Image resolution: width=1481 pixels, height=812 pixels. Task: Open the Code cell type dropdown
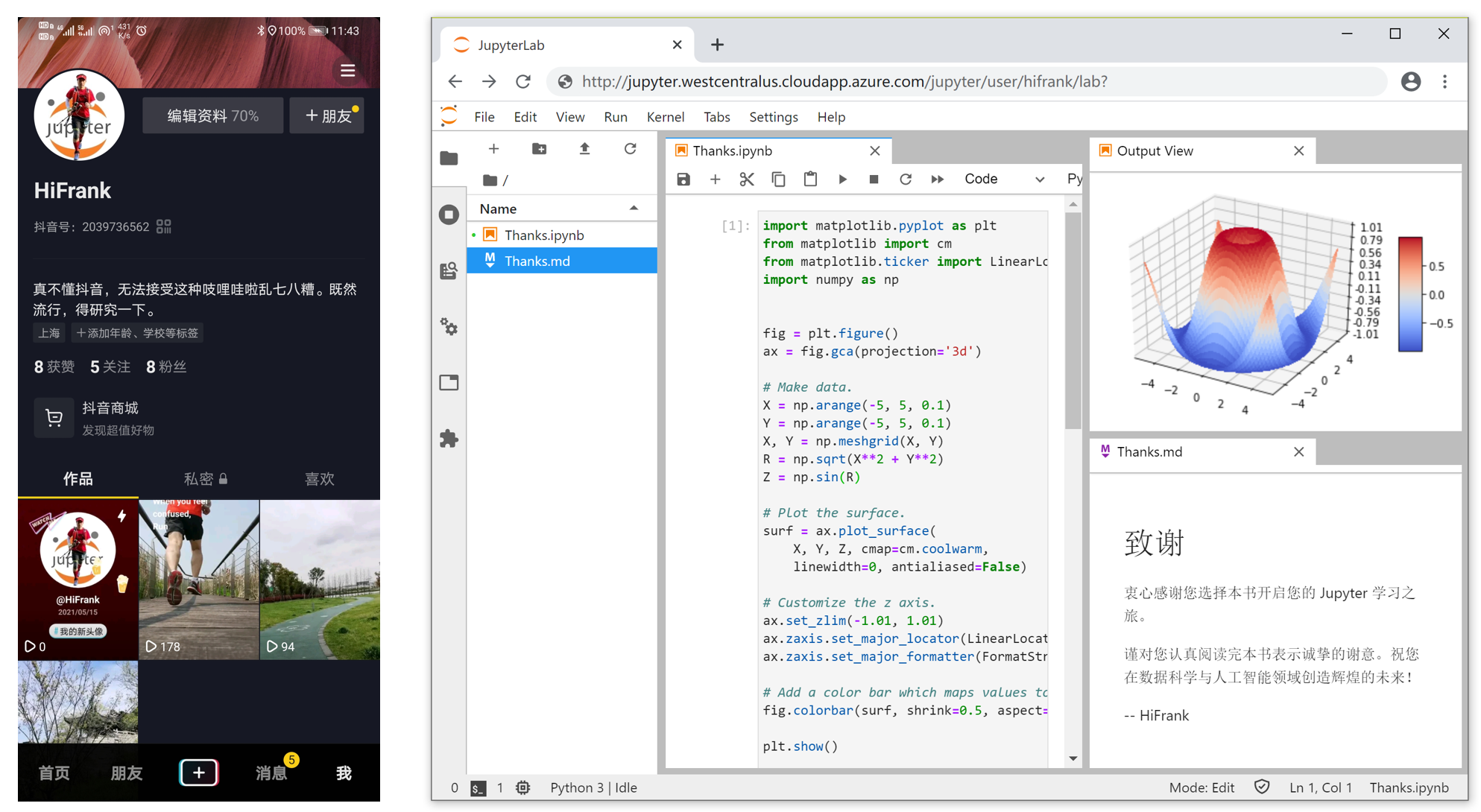(x=1003, y=180)
